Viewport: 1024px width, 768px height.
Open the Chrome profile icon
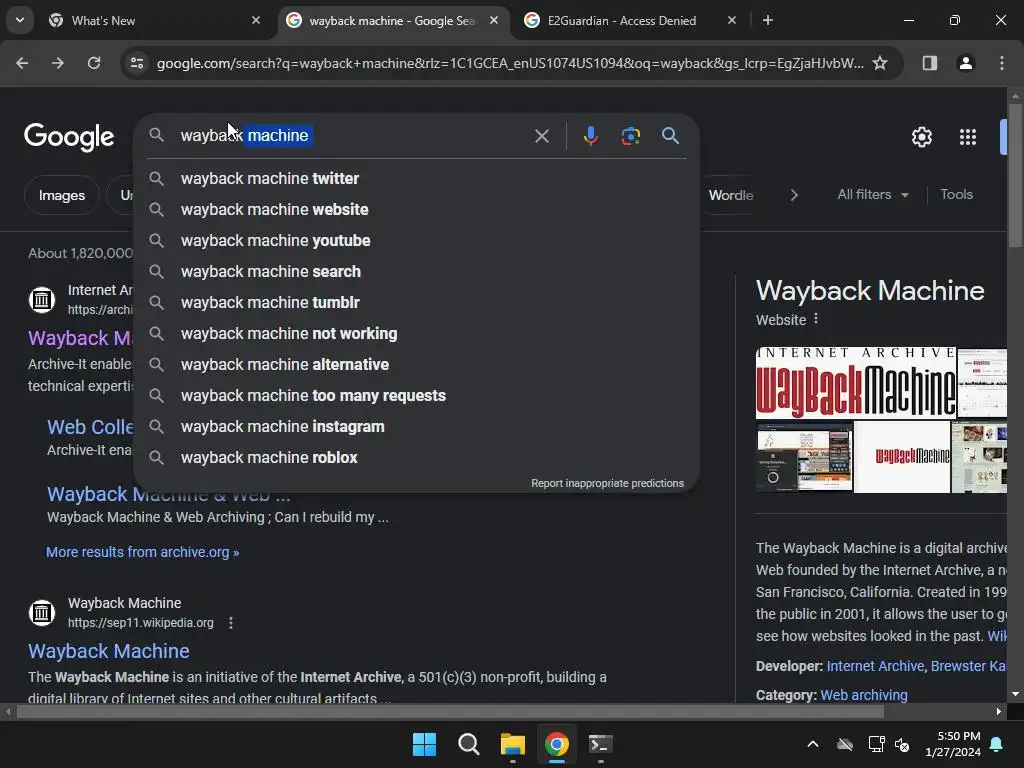(x=965, y=63)
